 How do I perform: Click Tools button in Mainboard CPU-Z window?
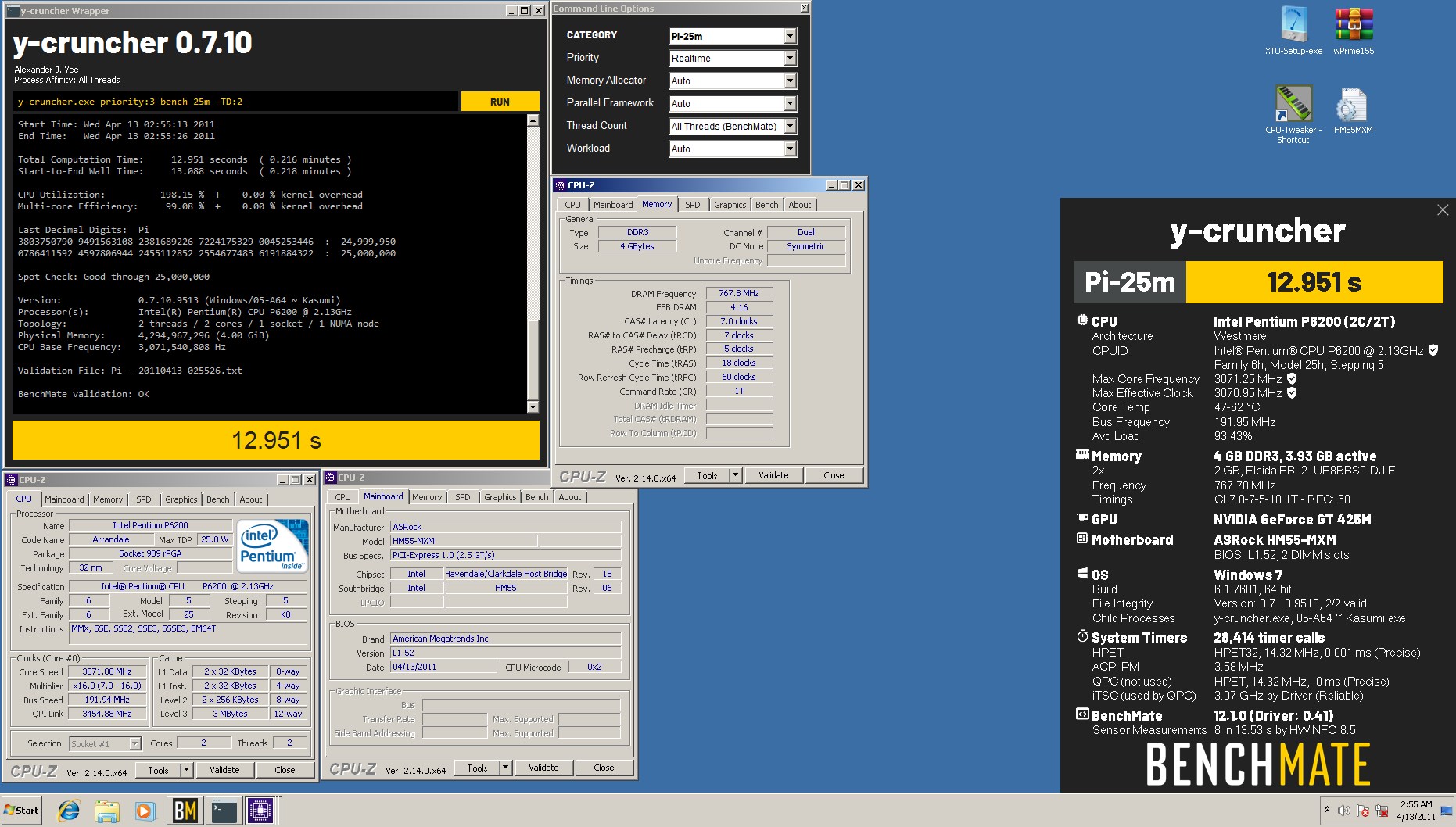477,768
